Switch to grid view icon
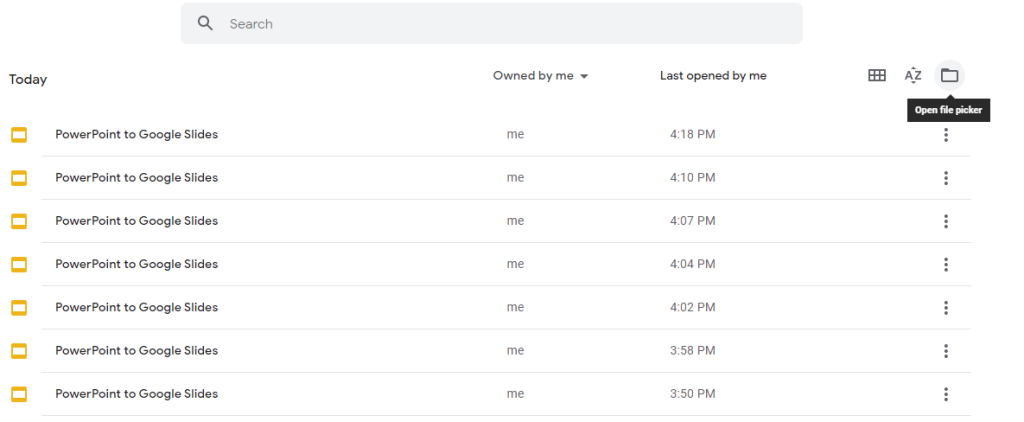 pos(876,76)
